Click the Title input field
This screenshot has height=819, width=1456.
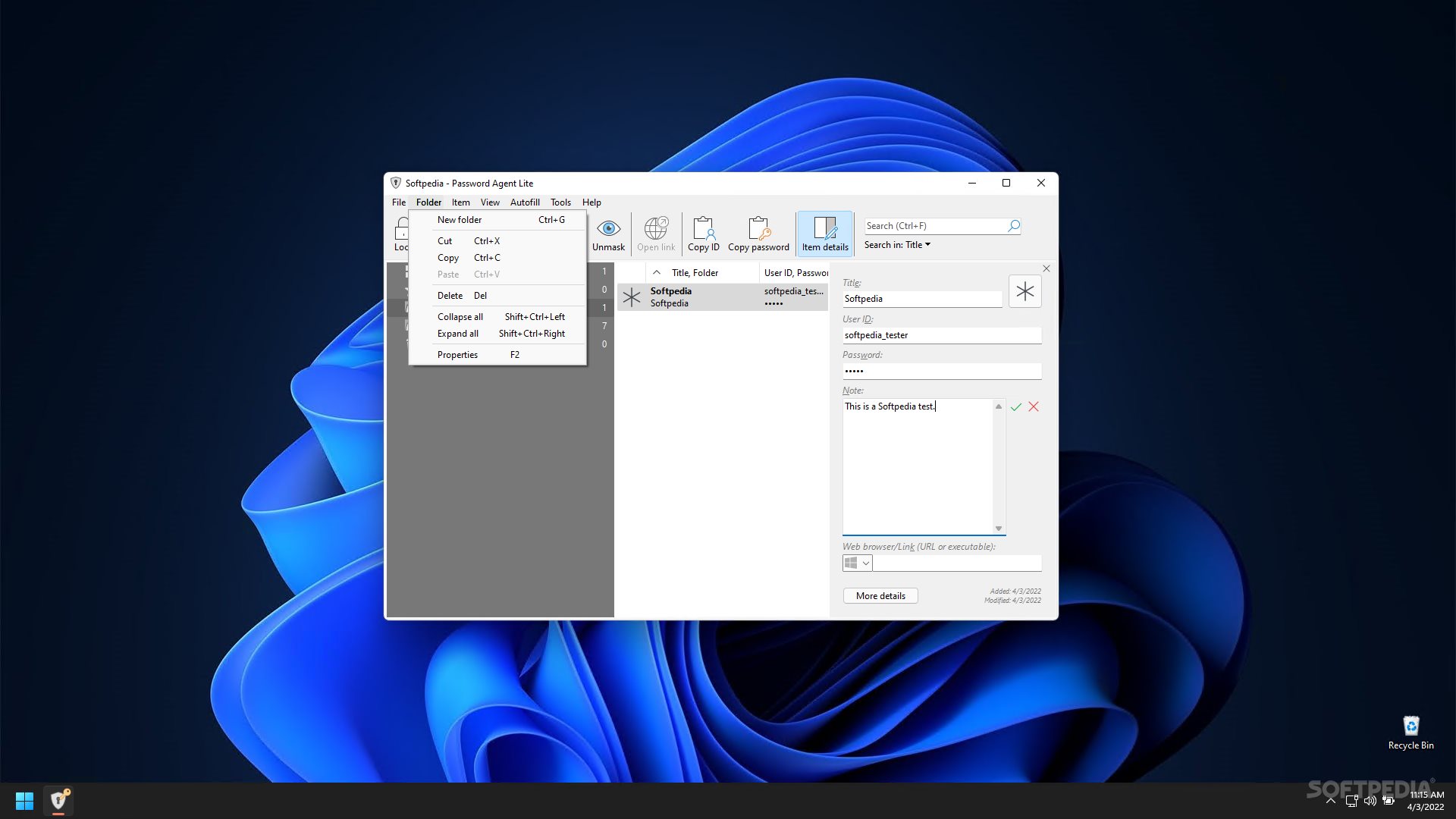[x=922, y=299]
